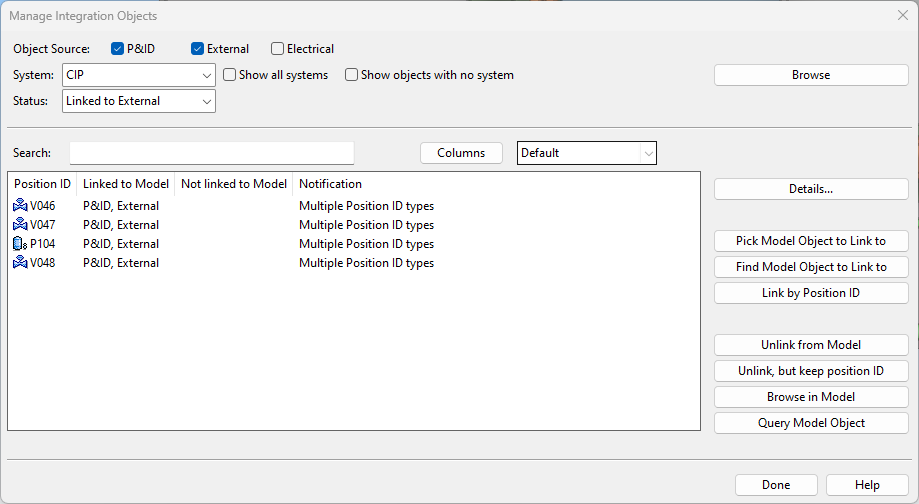Uncheck the P&ID object source checkbox
This screenshot has height=504, width=919.
(118, 49)
